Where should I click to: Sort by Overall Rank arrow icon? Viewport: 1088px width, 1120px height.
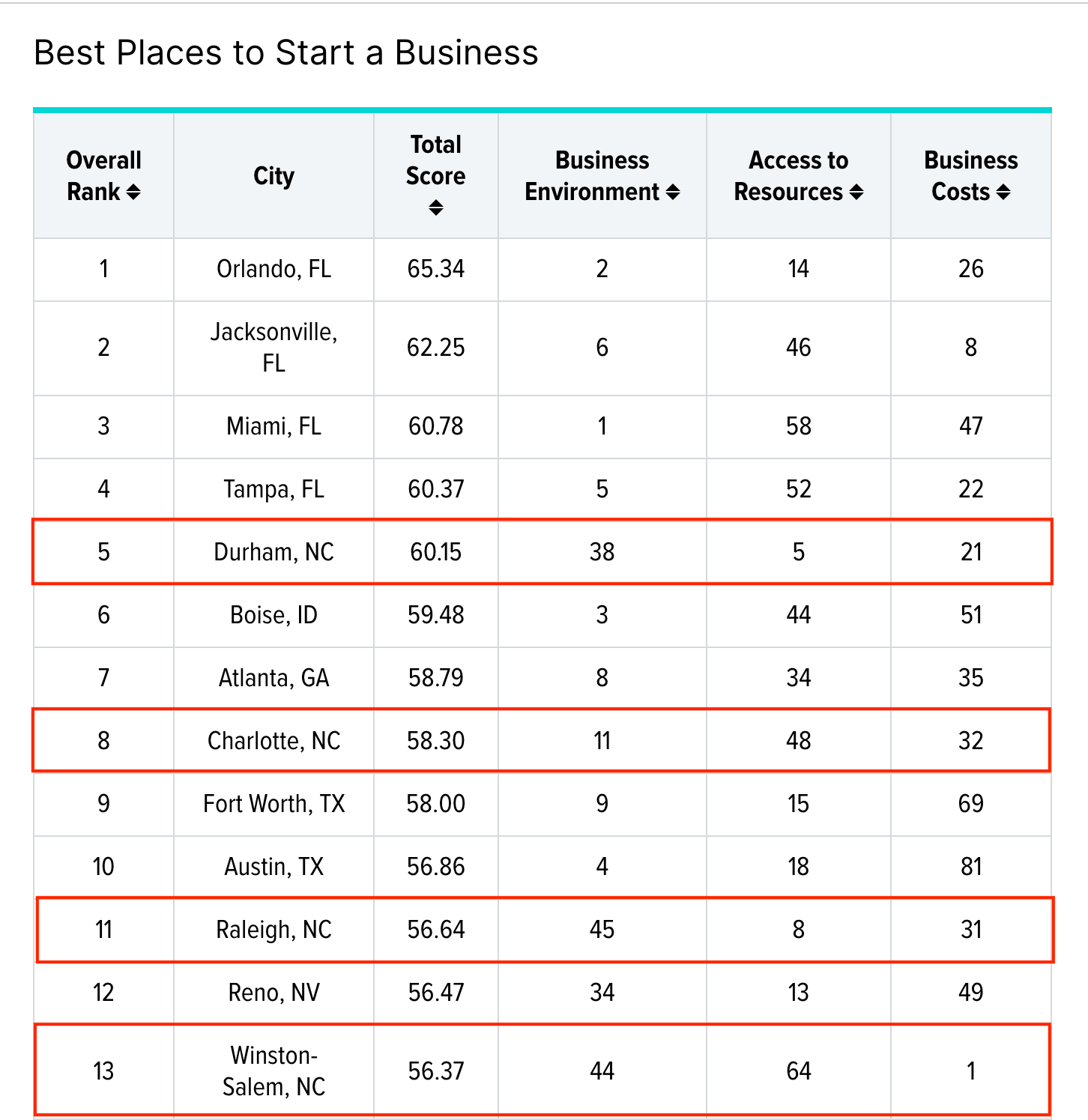[133, 193]
